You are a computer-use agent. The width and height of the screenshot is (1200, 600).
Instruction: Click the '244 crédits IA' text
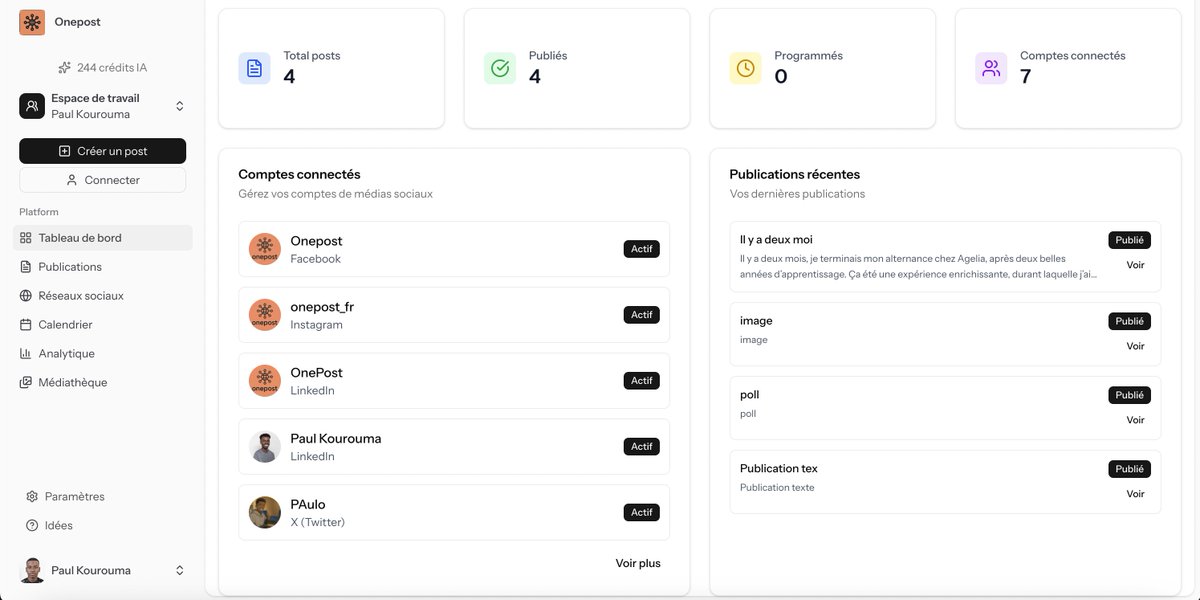tap(112, 68)
